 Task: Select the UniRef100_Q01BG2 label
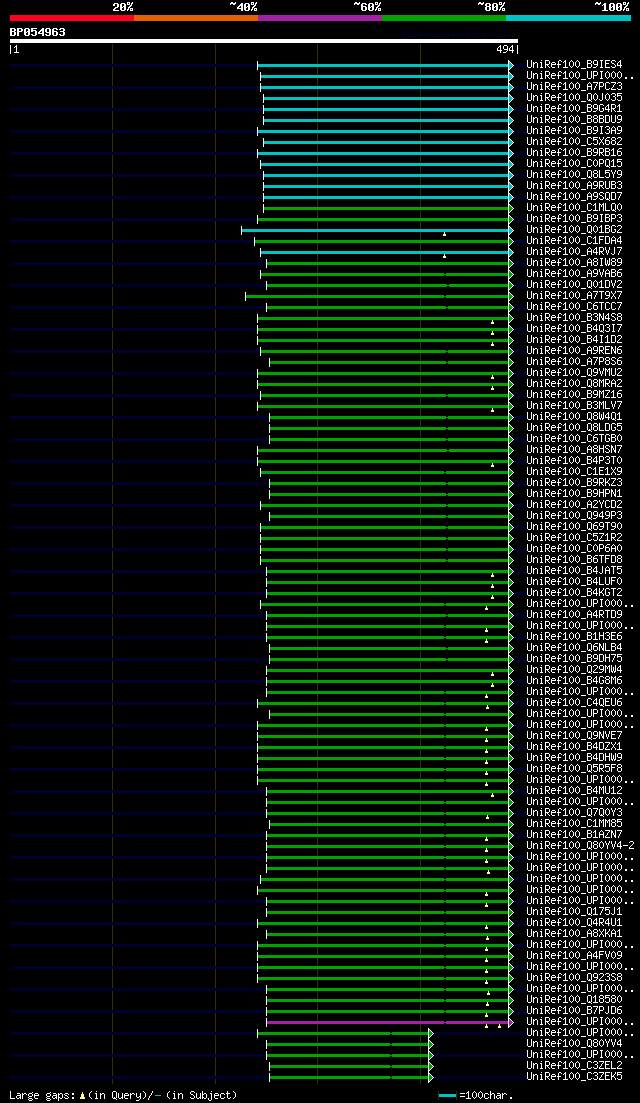coord(574,229)
